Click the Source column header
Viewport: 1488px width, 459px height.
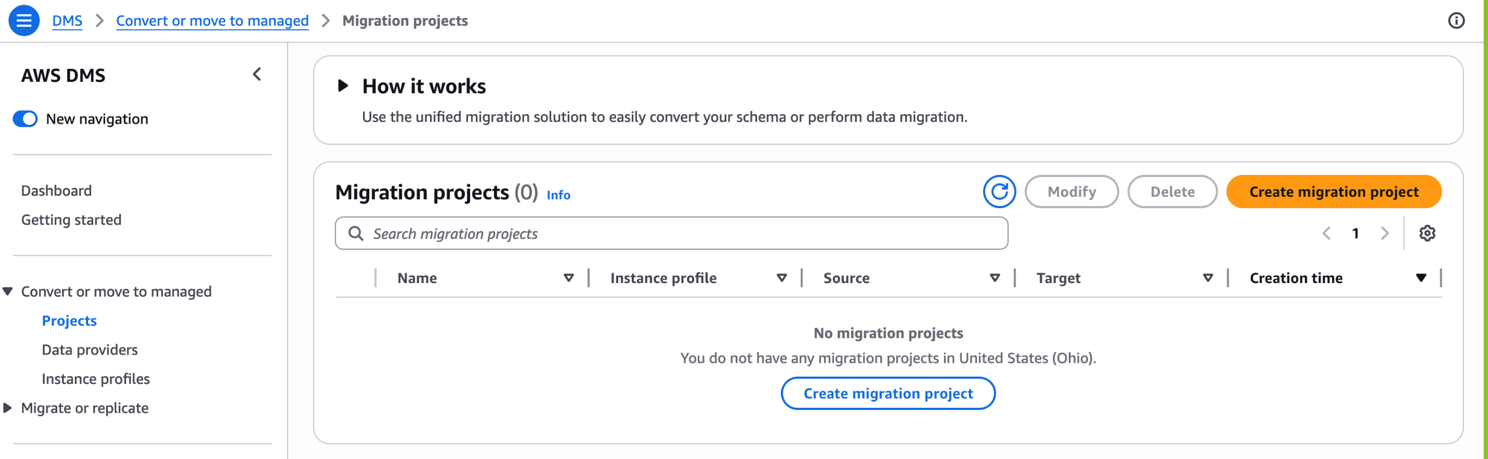click(846, 278)
